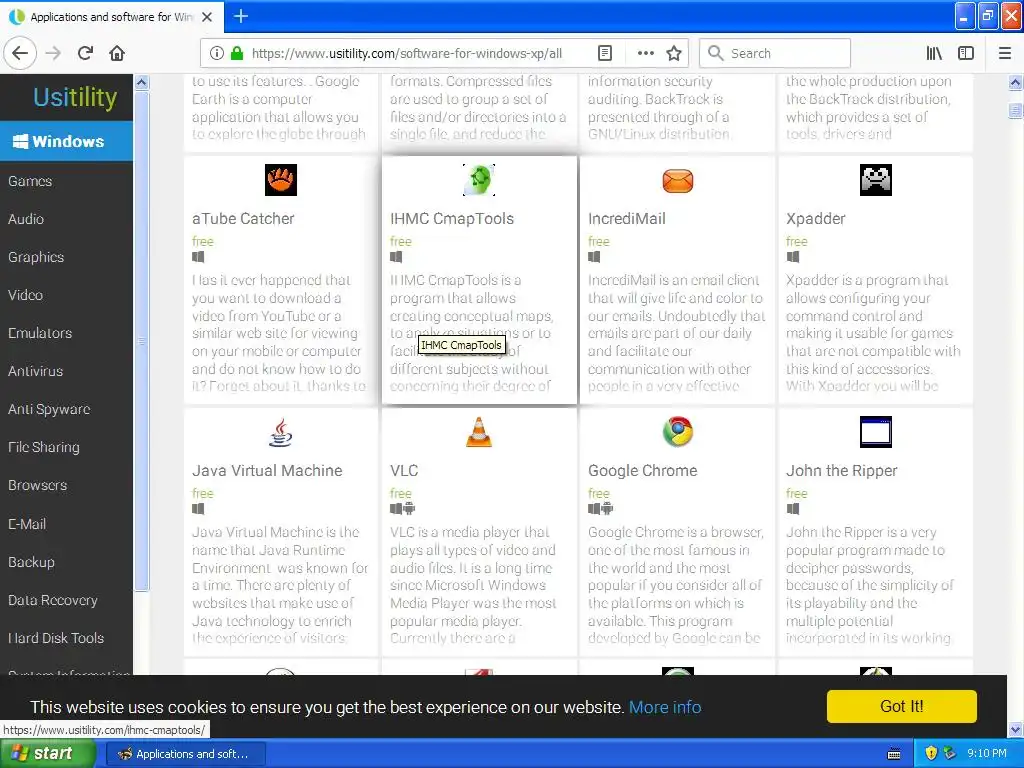The image size is (1024, 768).
Task: Click the URL address field
Action: coord(406,53)
